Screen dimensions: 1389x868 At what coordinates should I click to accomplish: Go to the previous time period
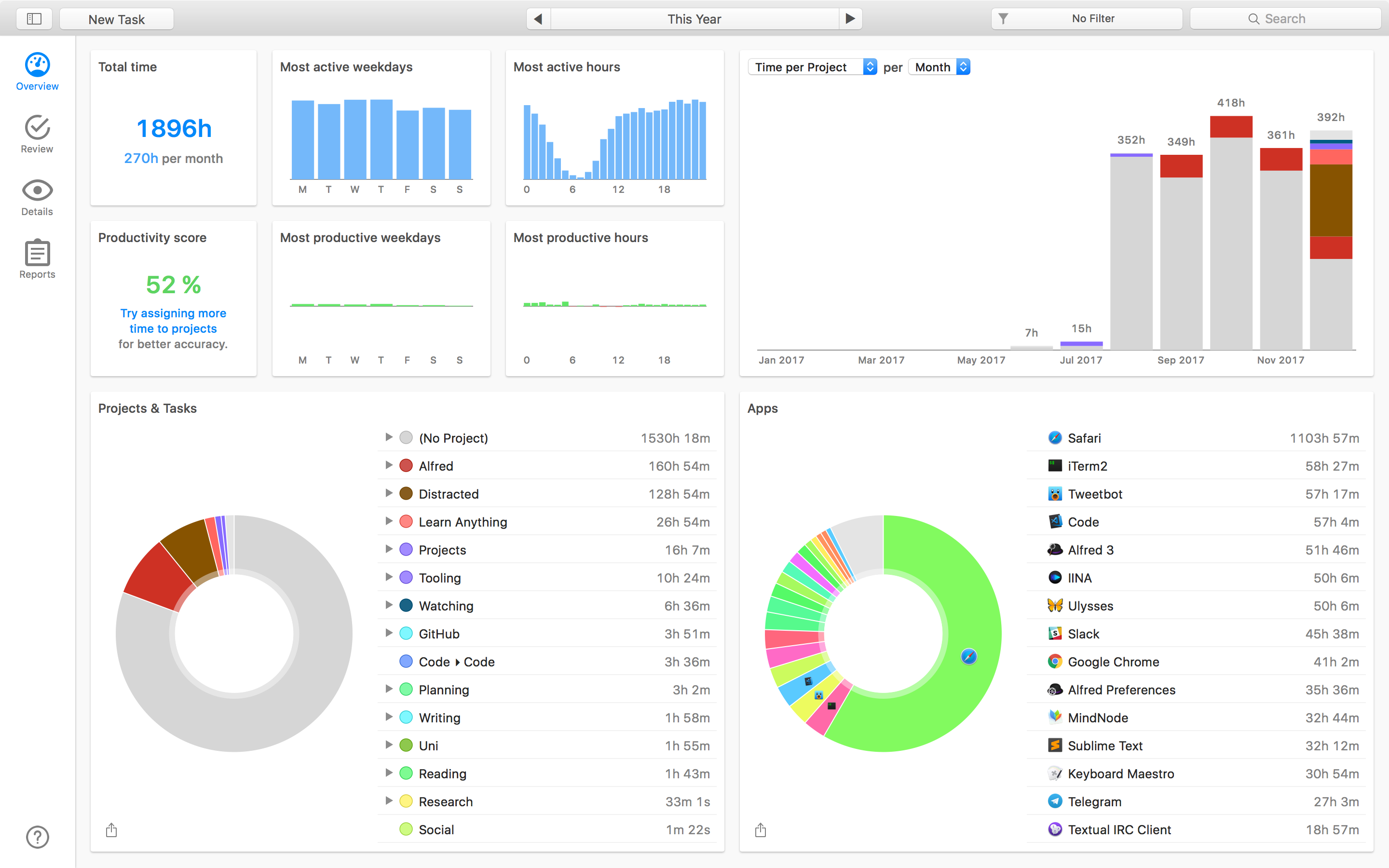point(538,19)
